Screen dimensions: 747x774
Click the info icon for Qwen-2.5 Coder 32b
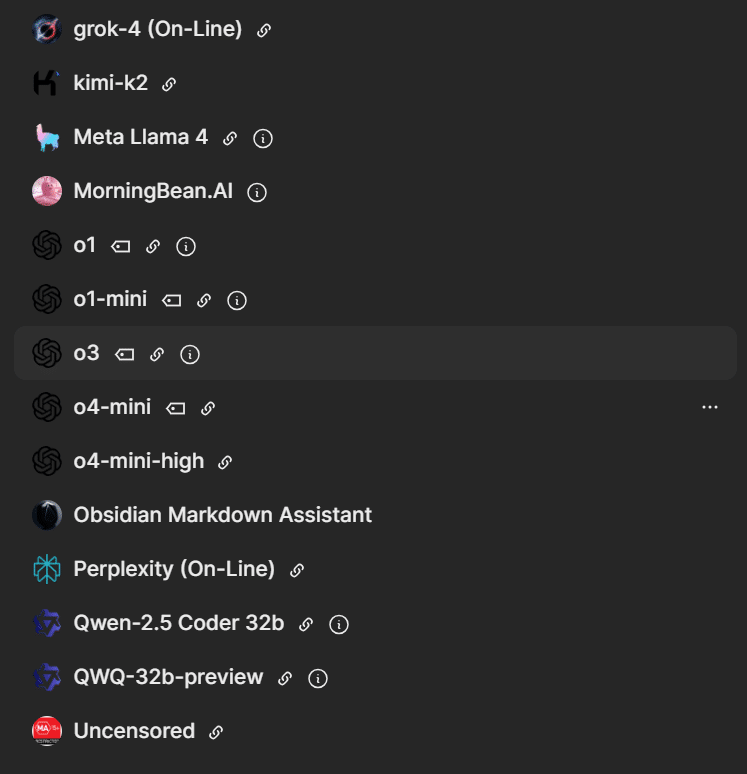coord(339,624)
